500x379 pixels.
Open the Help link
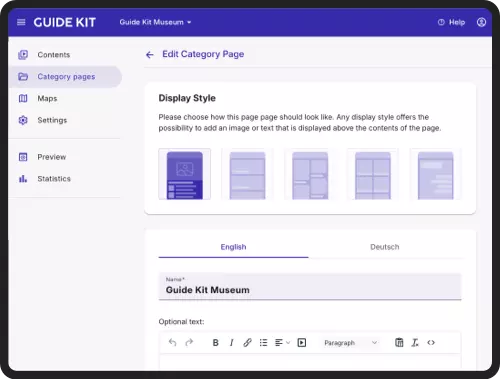pos(451,22)
